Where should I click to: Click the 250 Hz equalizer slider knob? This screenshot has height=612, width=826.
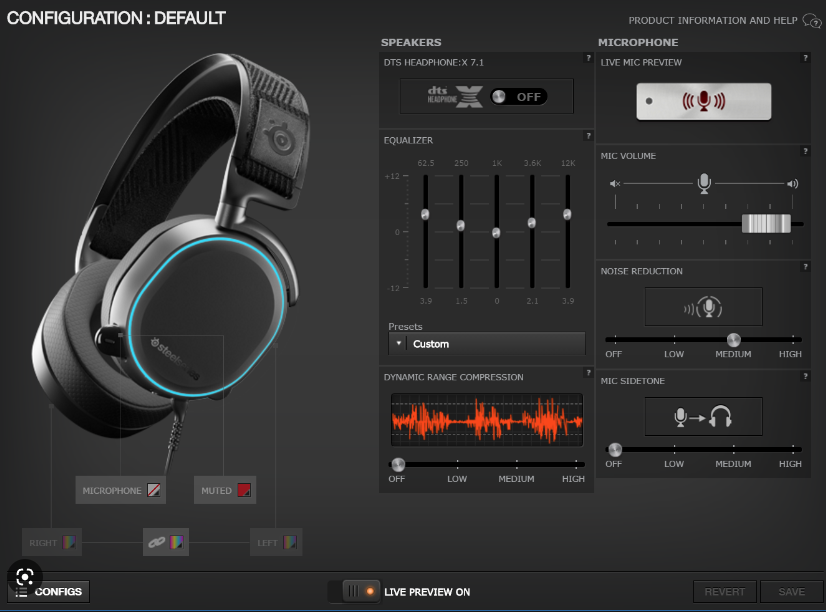tap(460, 225)
